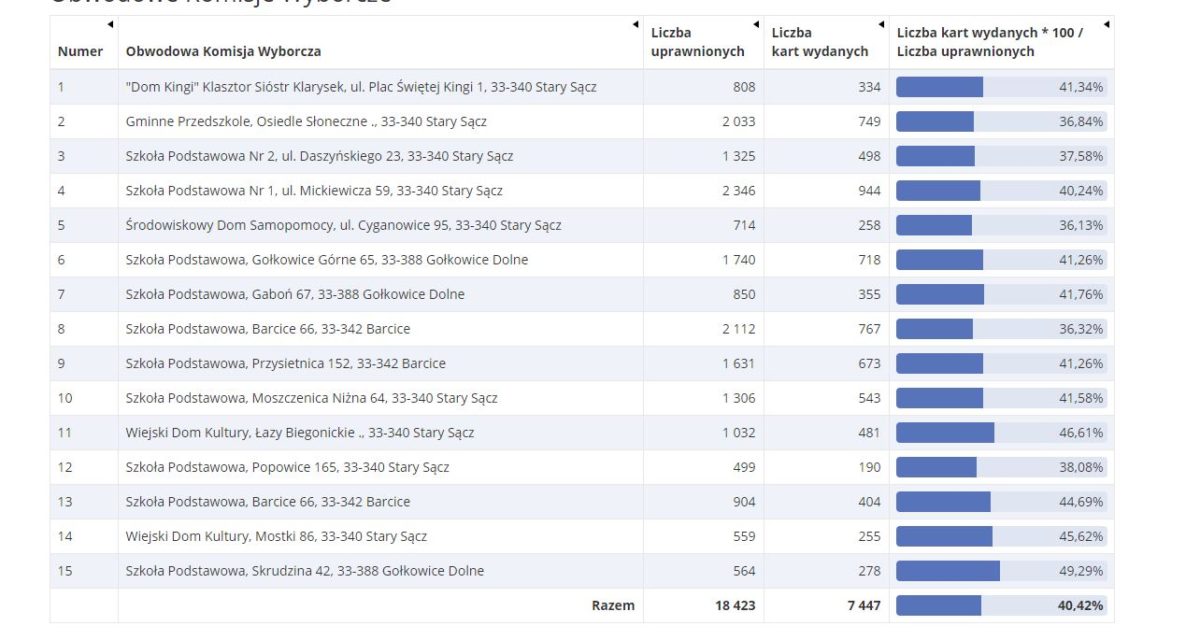Click sort arrow in Obwodowa Komisja Wyborcza header

635,25
